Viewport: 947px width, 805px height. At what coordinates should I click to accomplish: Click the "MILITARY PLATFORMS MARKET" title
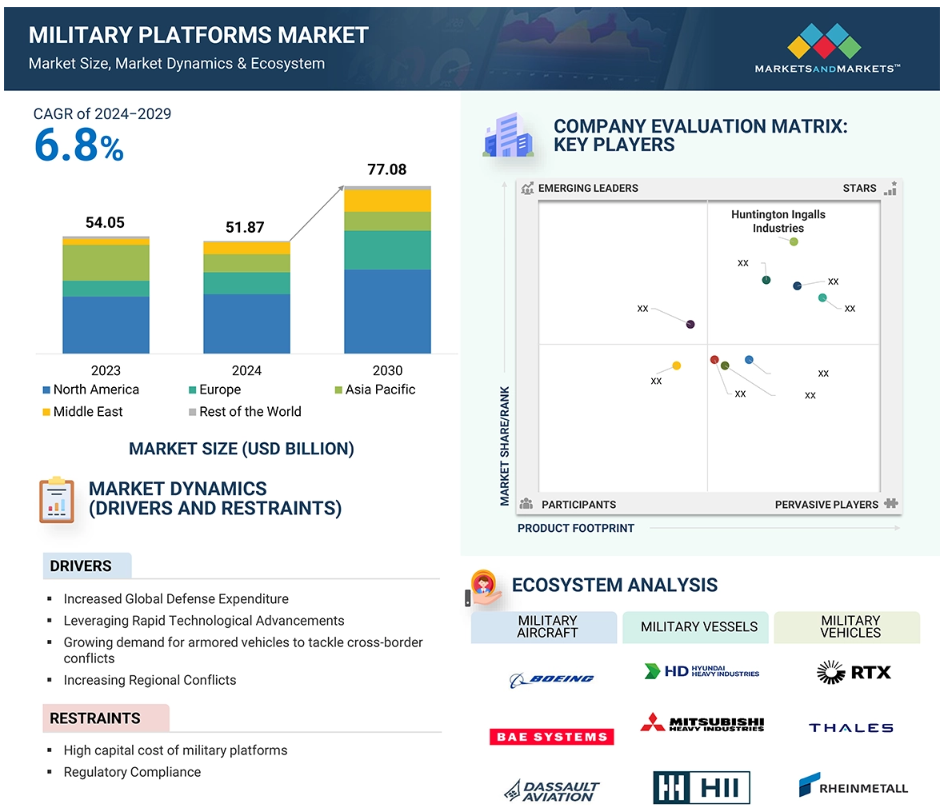199,35
